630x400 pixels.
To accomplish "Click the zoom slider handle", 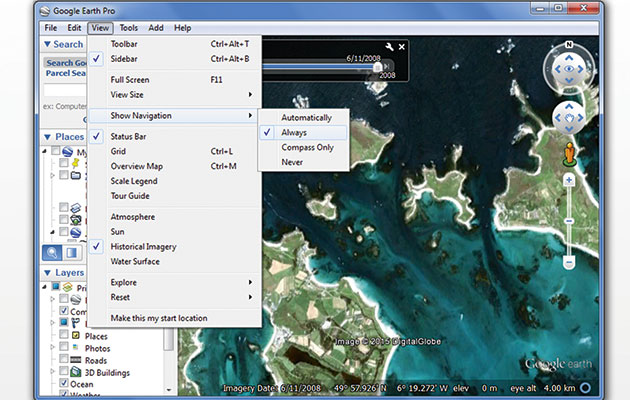I will pyautogui.click(x=569, y=221).
